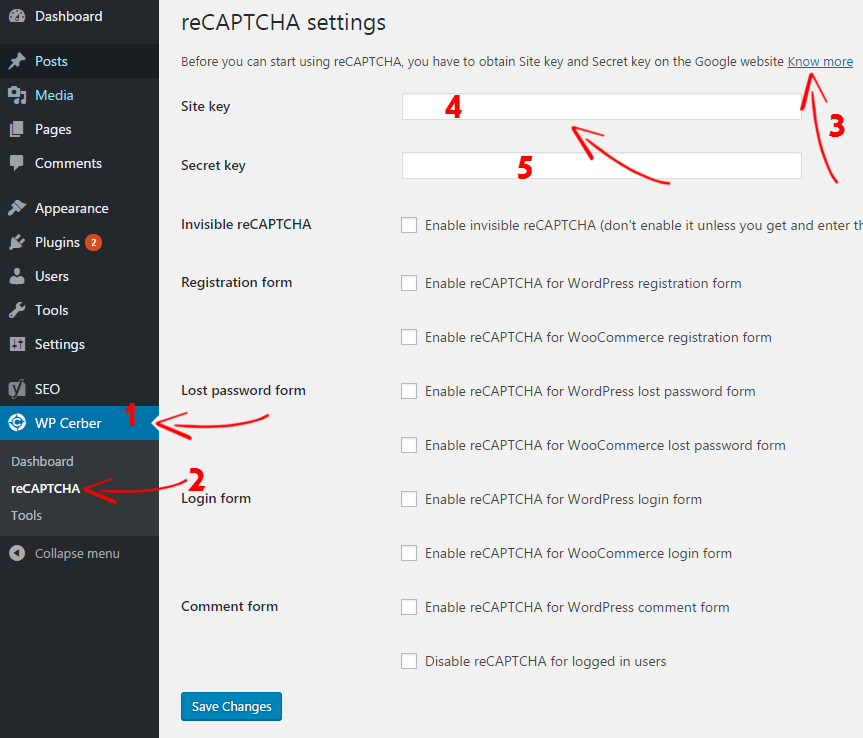863x738 pixels.
Task: Click the Save Changes button
Action: coord(231,706)
